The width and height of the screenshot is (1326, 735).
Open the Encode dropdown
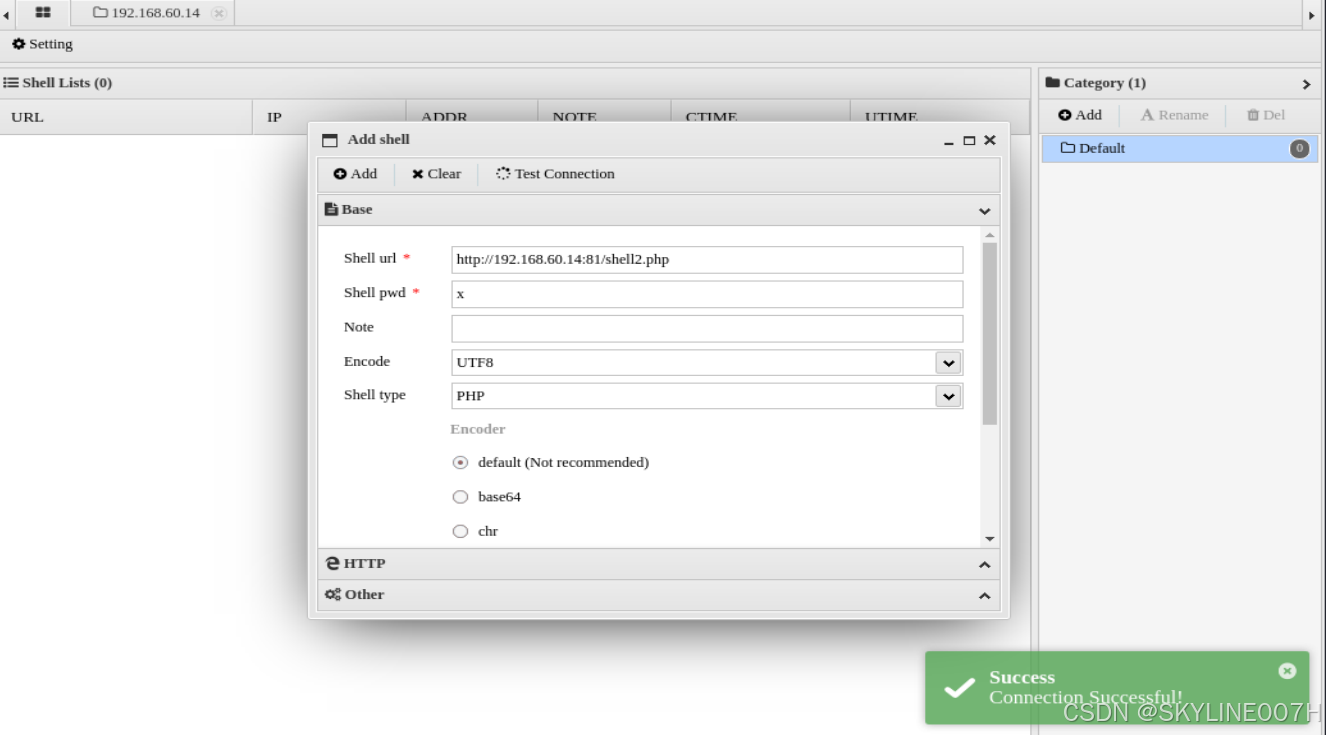946,362
